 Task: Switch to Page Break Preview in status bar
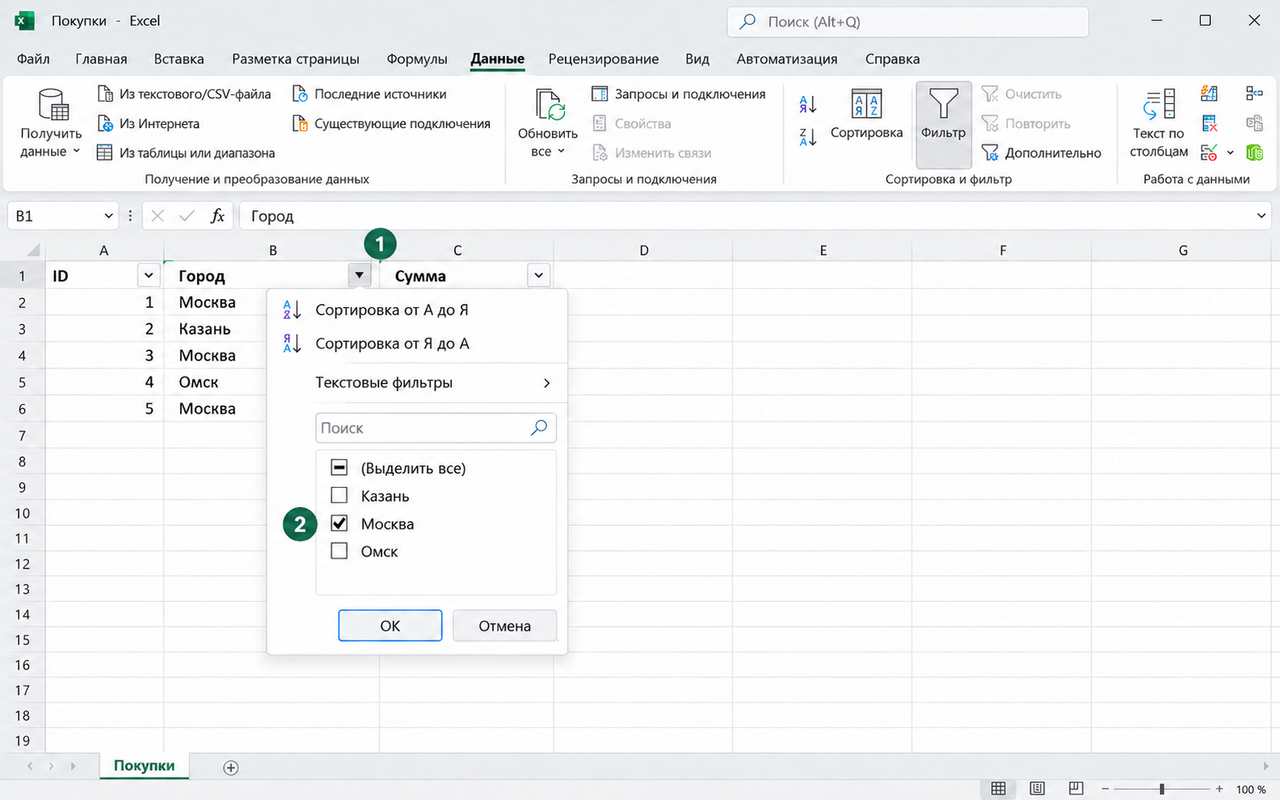pyautogui.click(x=1076, y=789)
